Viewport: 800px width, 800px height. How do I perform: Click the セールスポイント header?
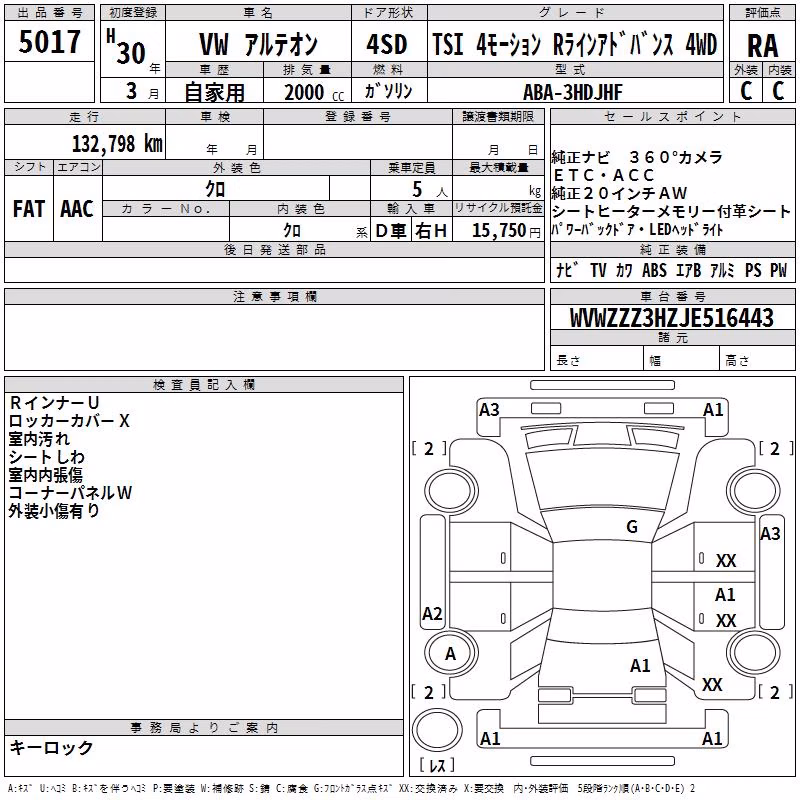tap(672, 116)
